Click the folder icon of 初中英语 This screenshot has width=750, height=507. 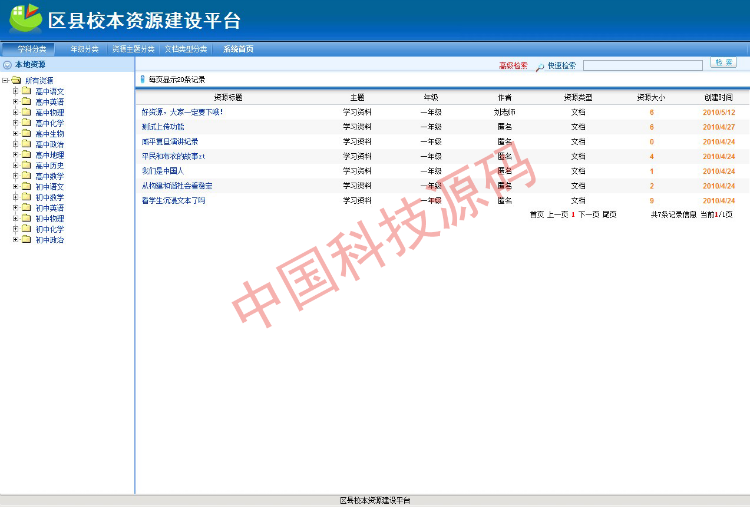click(27, 208)
